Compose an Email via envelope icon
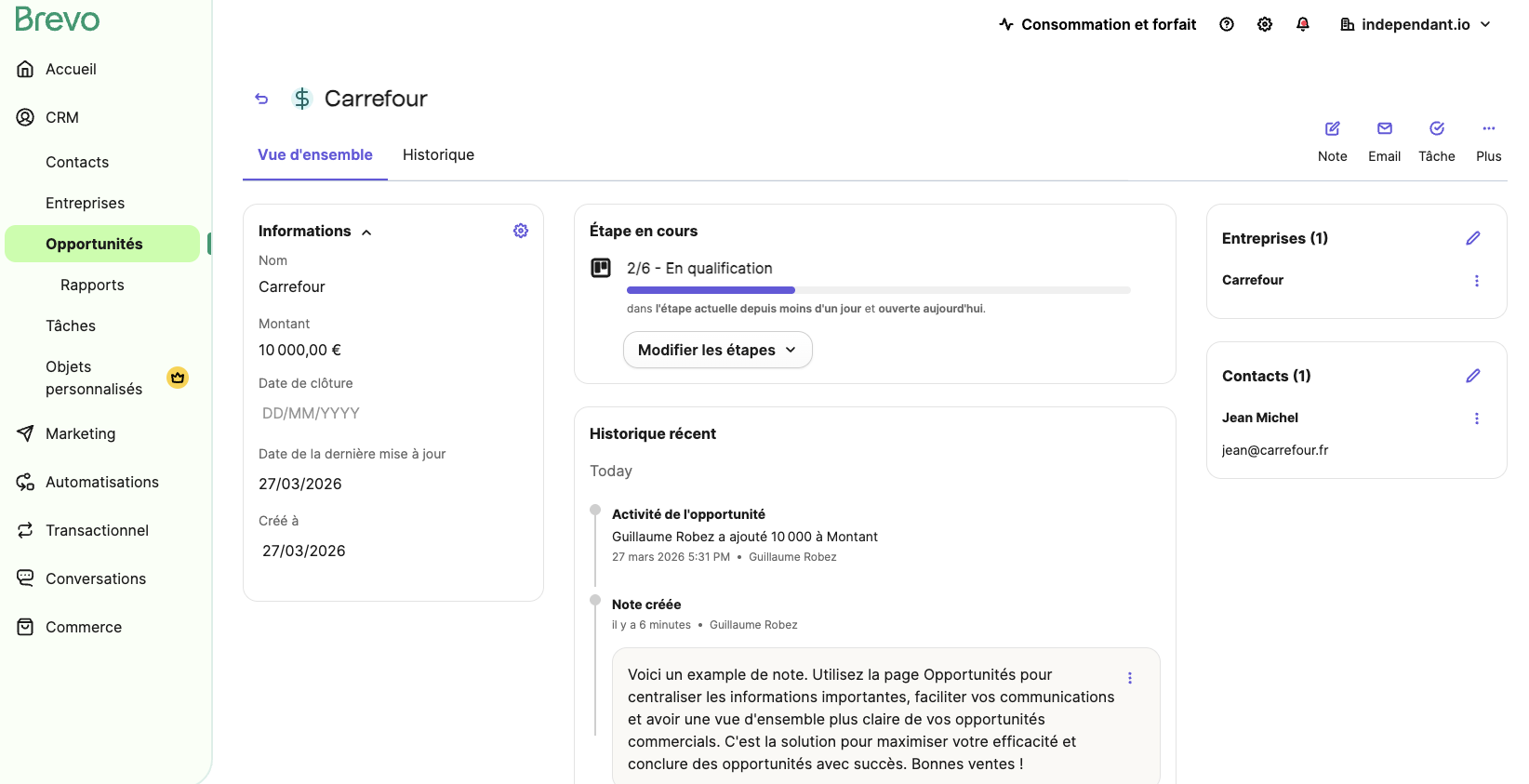Image resolution: width=1529 pixels, height=784 pixels. coord(1385,128)
